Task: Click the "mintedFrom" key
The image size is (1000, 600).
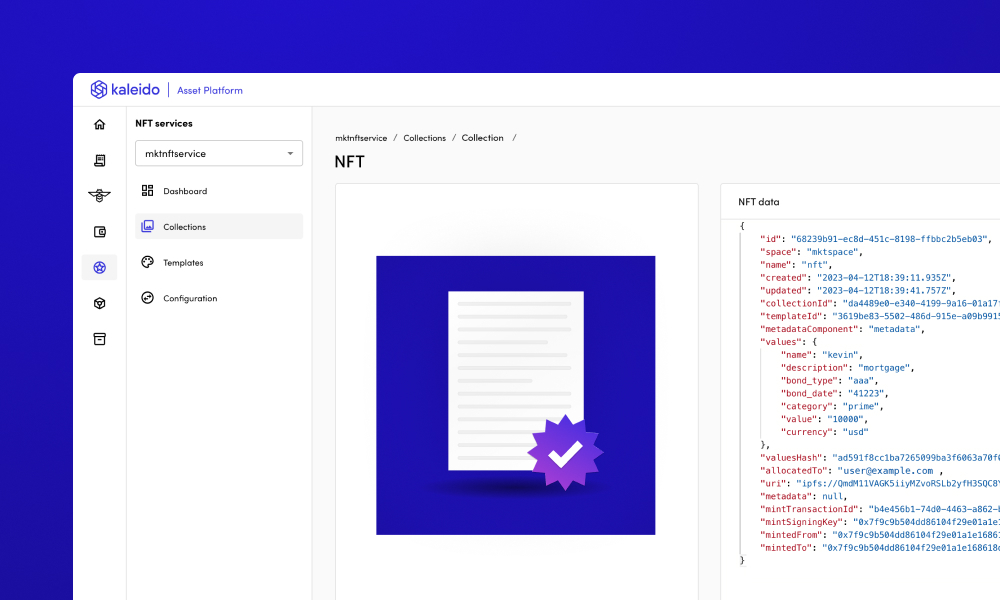Action: (791, 535)
